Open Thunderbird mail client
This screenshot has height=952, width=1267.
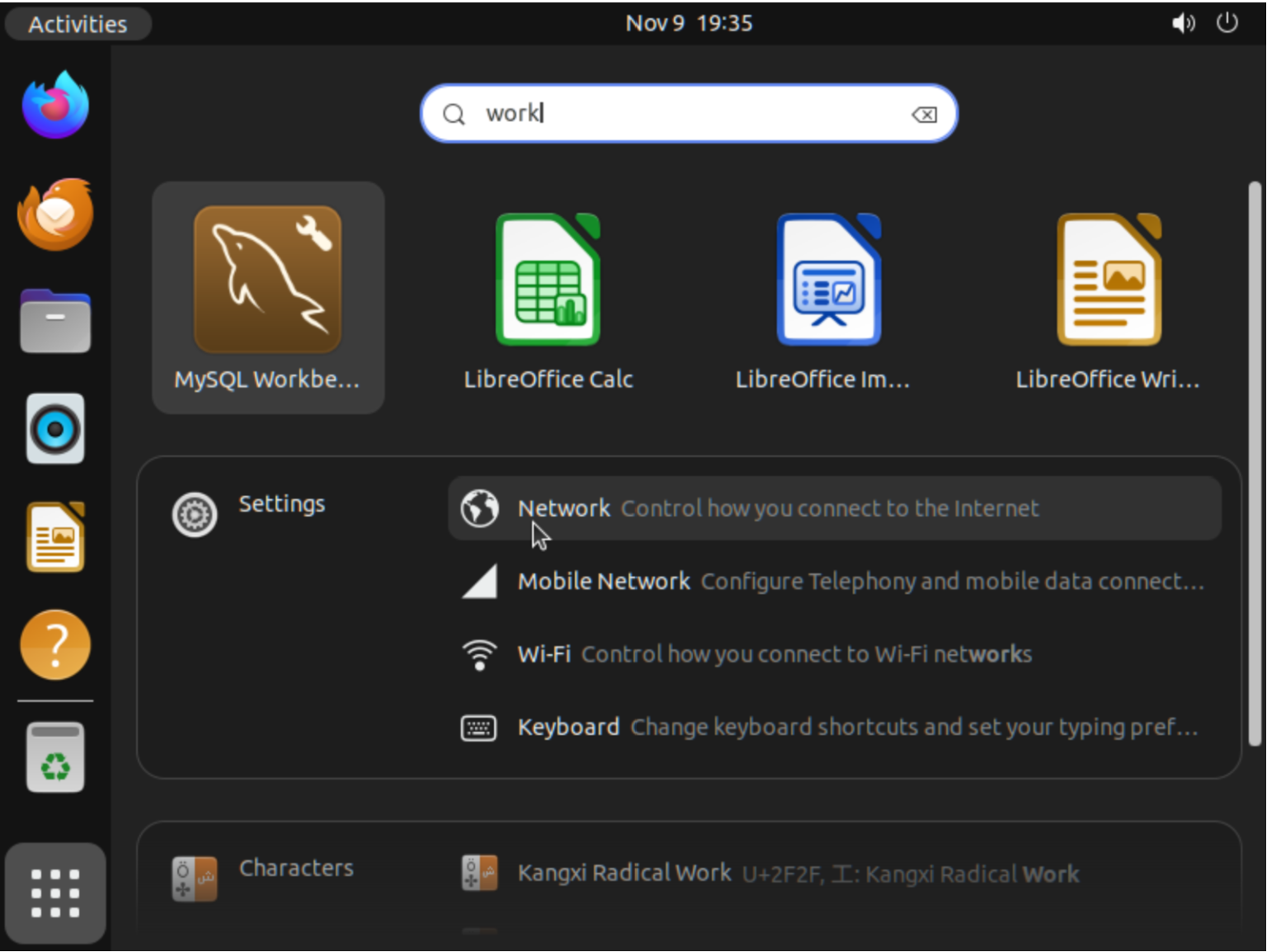[x=54, y=213]
